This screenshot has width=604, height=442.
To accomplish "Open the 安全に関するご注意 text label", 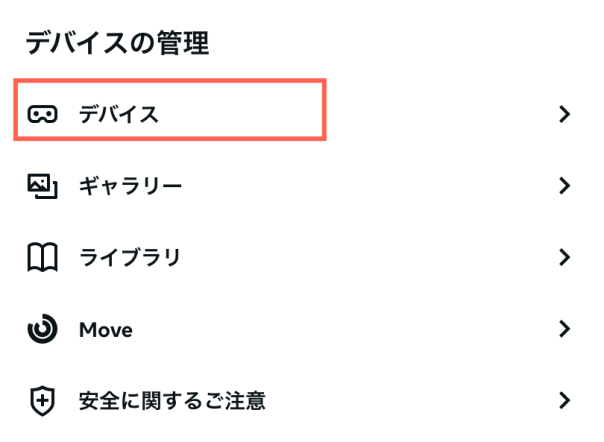I will point(172,401).
